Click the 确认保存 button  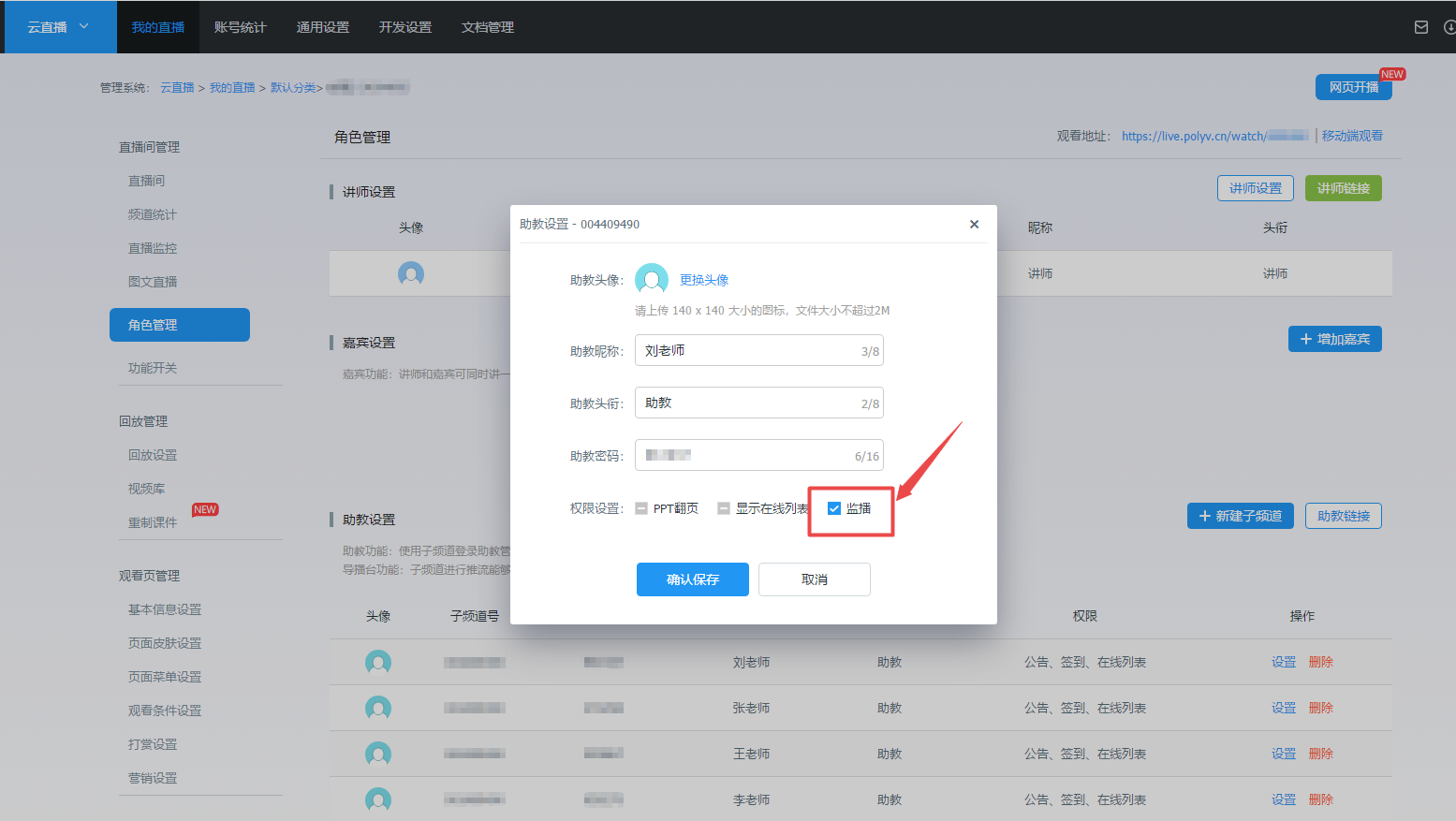(x=692, y=579)
